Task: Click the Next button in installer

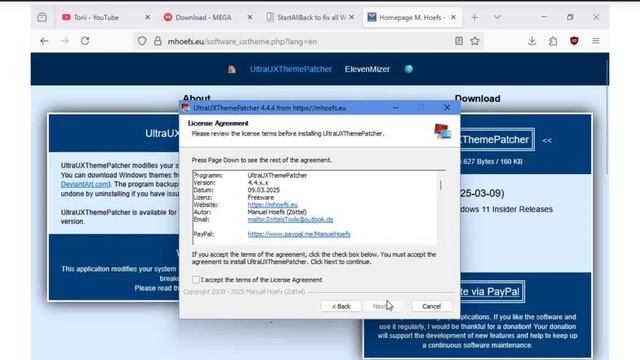Action: tap(382, 306)
